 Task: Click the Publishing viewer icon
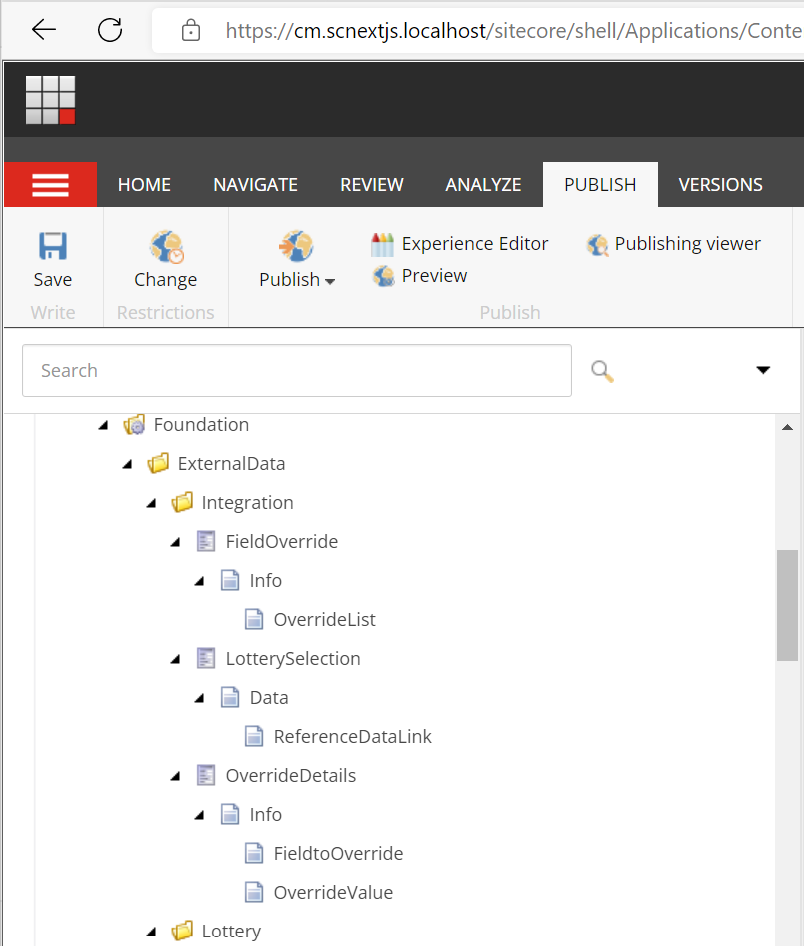(598, 245)
